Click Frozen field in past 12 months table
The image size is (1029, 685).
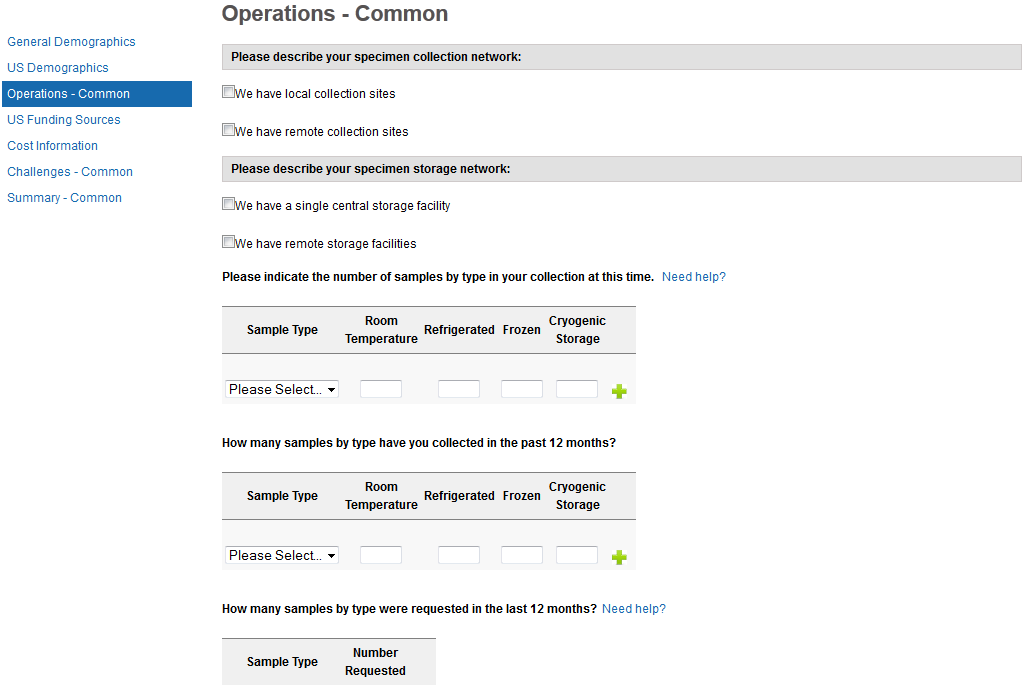[x=522, y=555]
